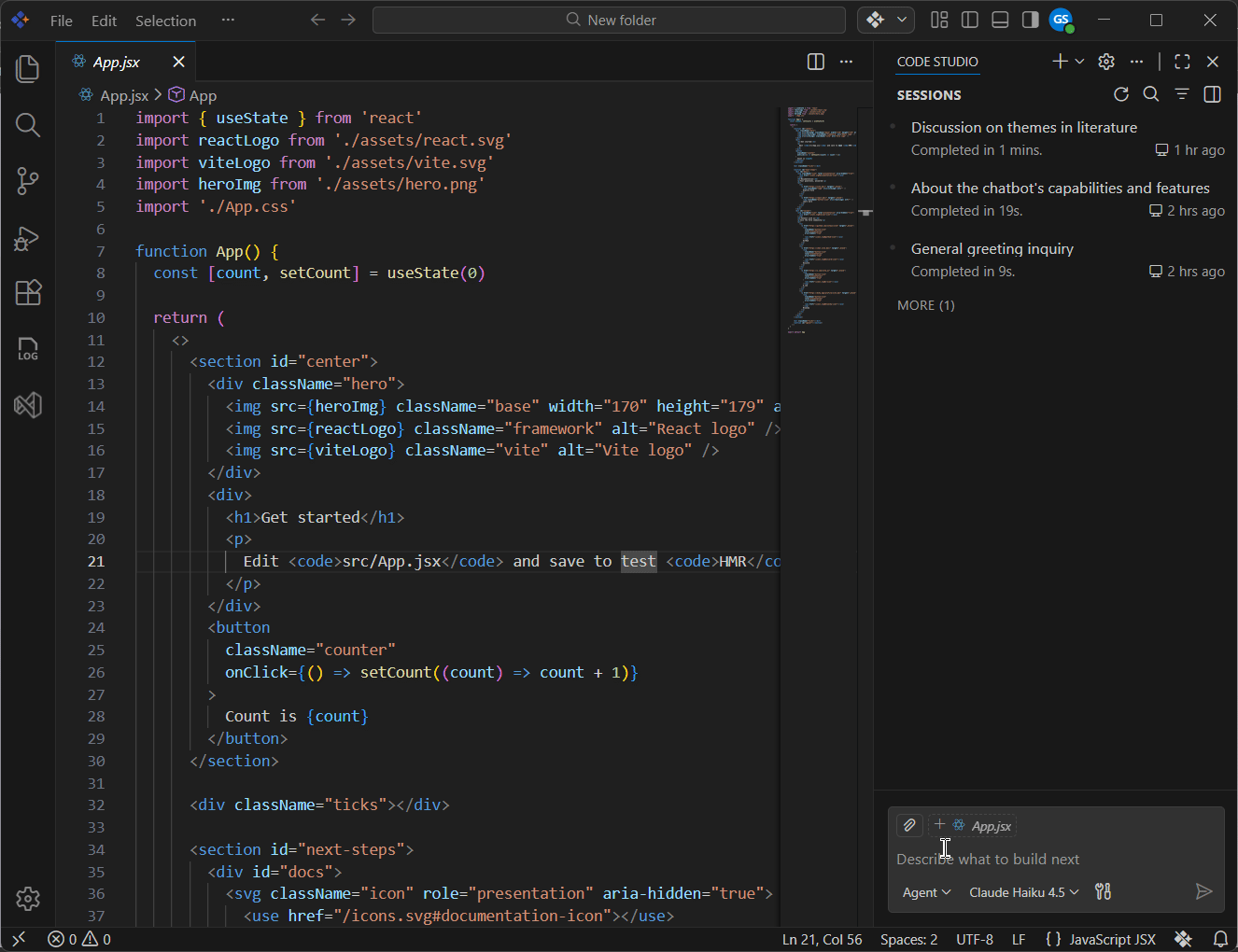Expand MORE (1) sessions

(x=925, y=305)
